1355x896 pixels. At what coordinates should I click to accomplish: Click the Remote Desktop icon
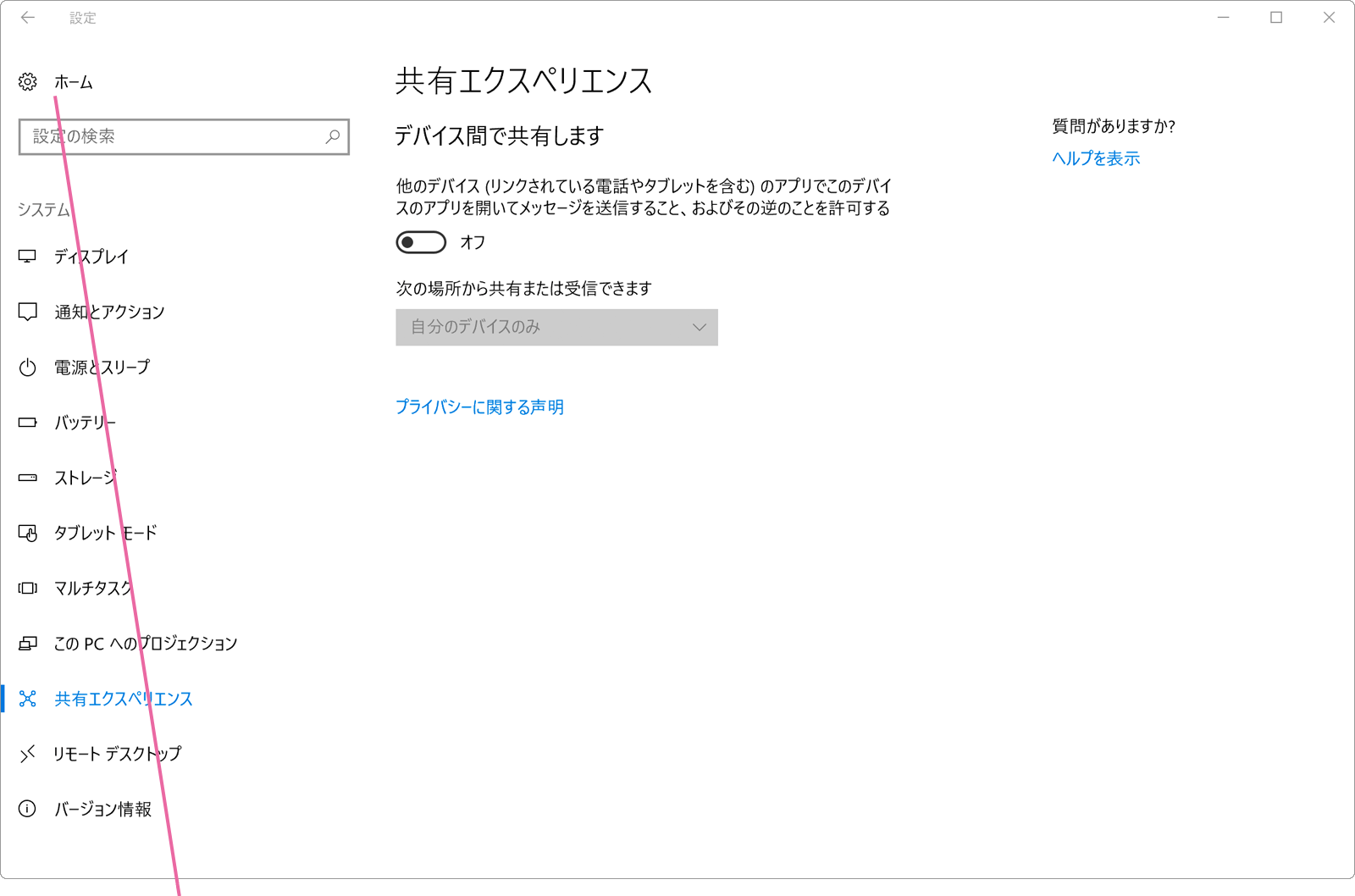click(x=28, y=753)
